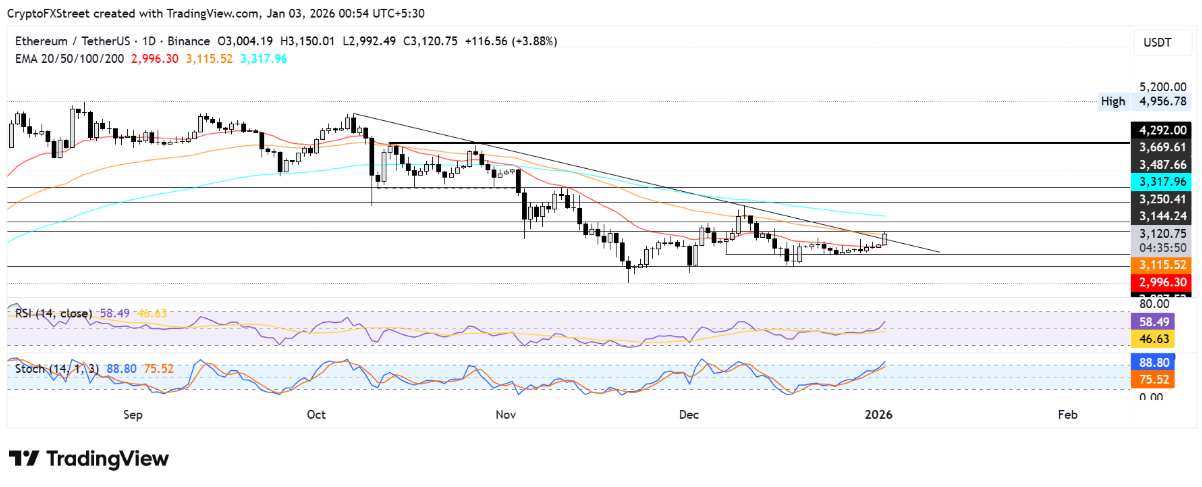1202x487 pixels.
Task: Jump to 2026 on the time axis
Action: click(877, 413)
